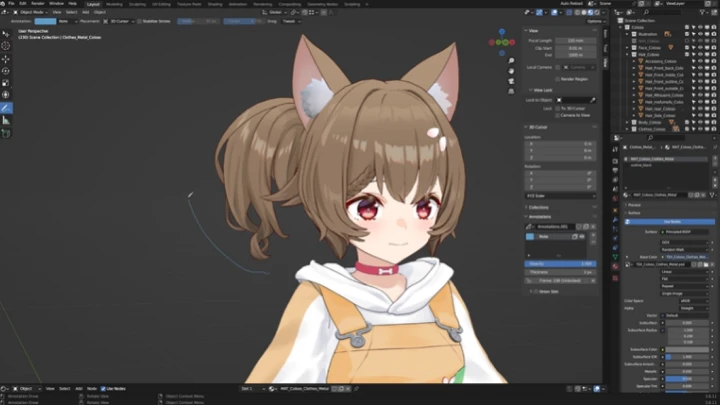Screen dimensions: 720x405
Task: Enable Render Region checkbox
Action: 557,79
